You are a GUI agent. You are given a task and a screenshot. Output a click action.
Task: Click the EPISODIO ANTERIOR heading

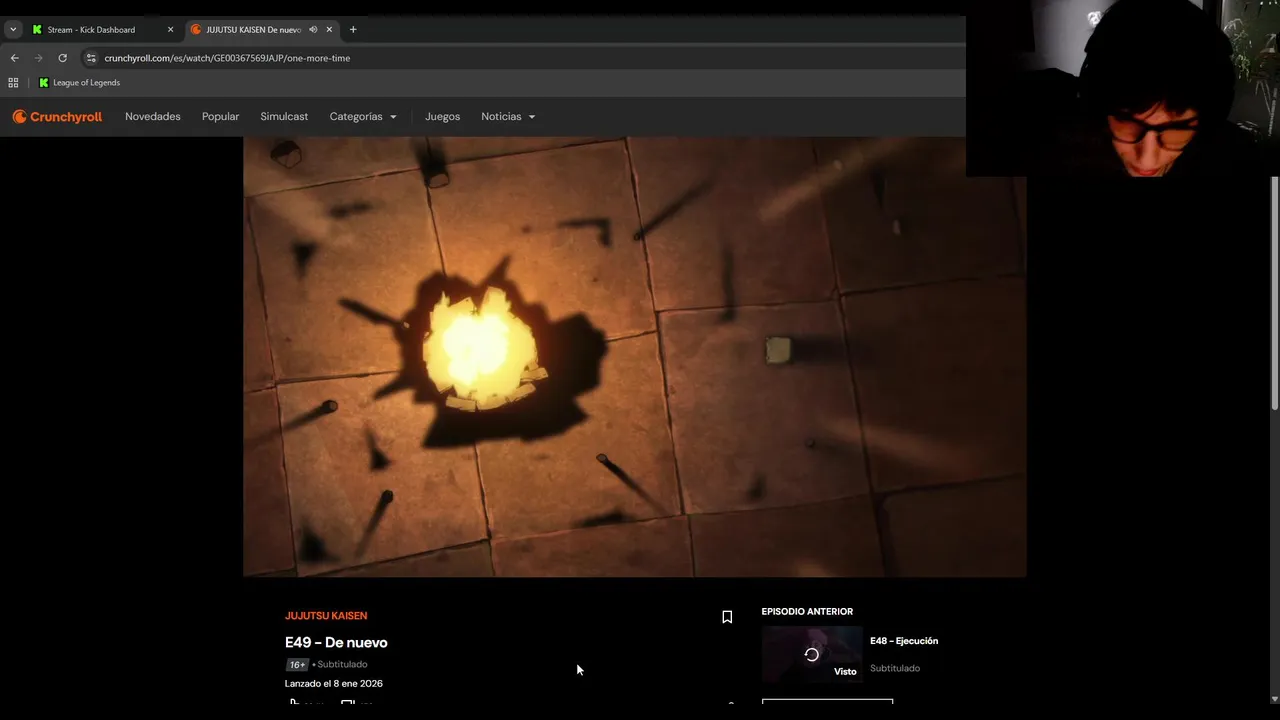tap(807, 612)
